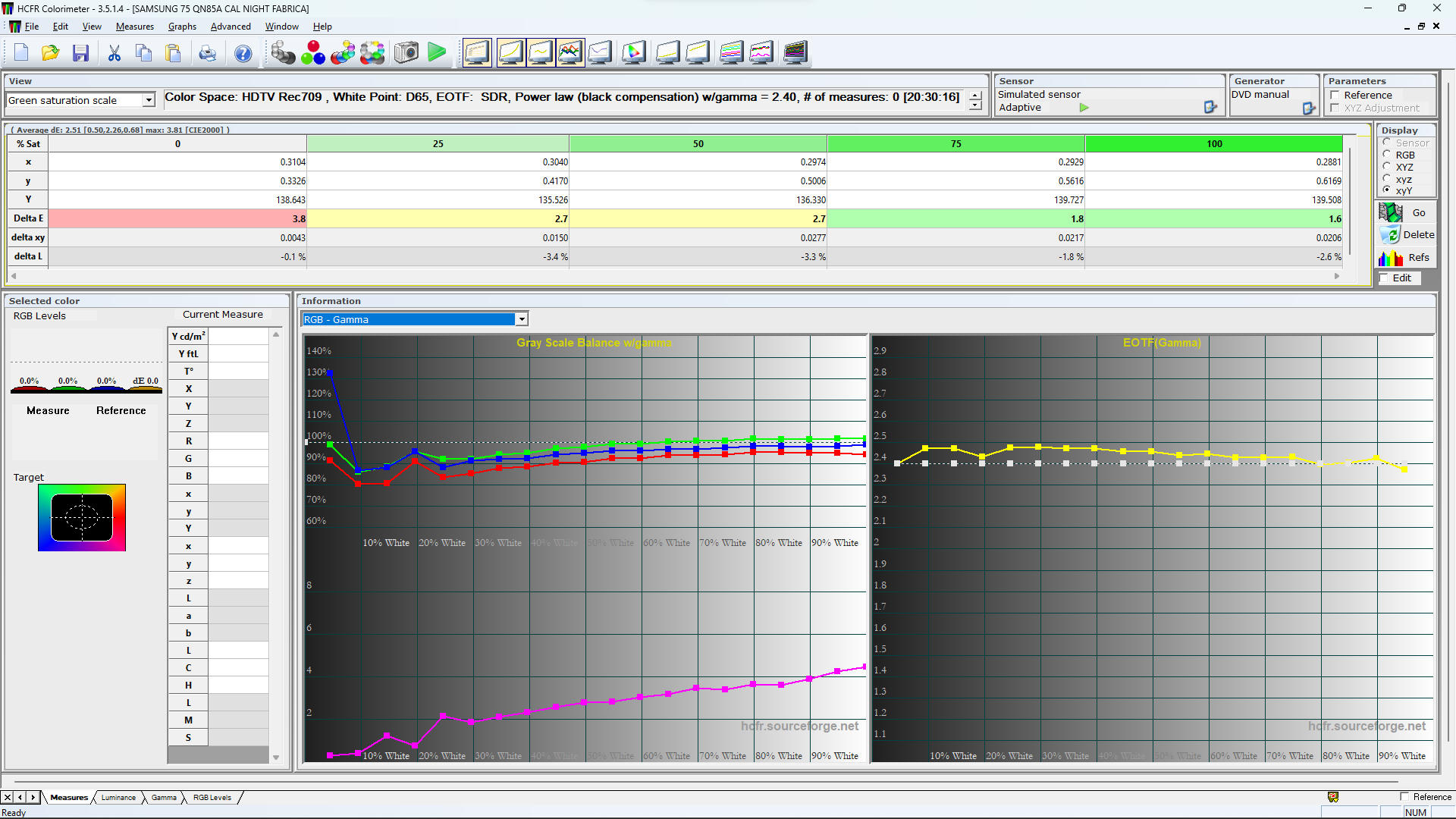Click the Sensor configure icon
This screenshot has width=1456, height=819.
(x=1210, y=108)
